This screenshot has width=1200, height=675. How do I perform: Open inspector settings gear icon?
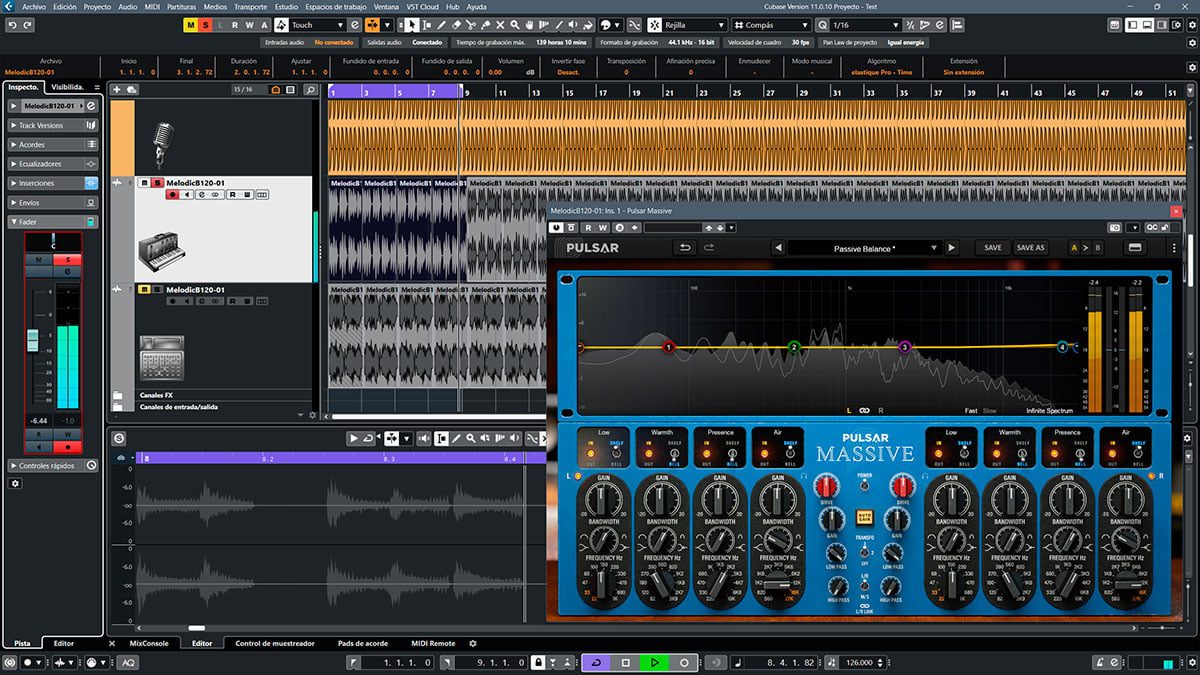coord(15,483)
